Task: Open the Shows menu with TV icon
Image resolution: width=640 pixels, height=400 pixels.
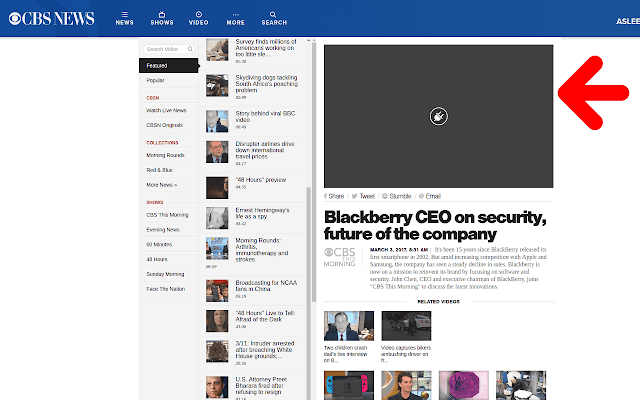Action: [161, 18]
